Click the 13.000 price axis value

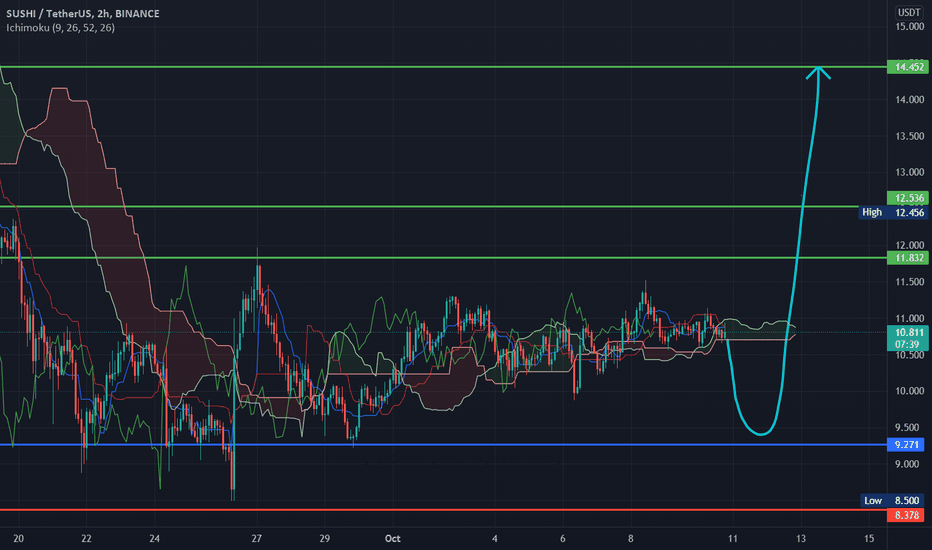click(x=909, y=172)
